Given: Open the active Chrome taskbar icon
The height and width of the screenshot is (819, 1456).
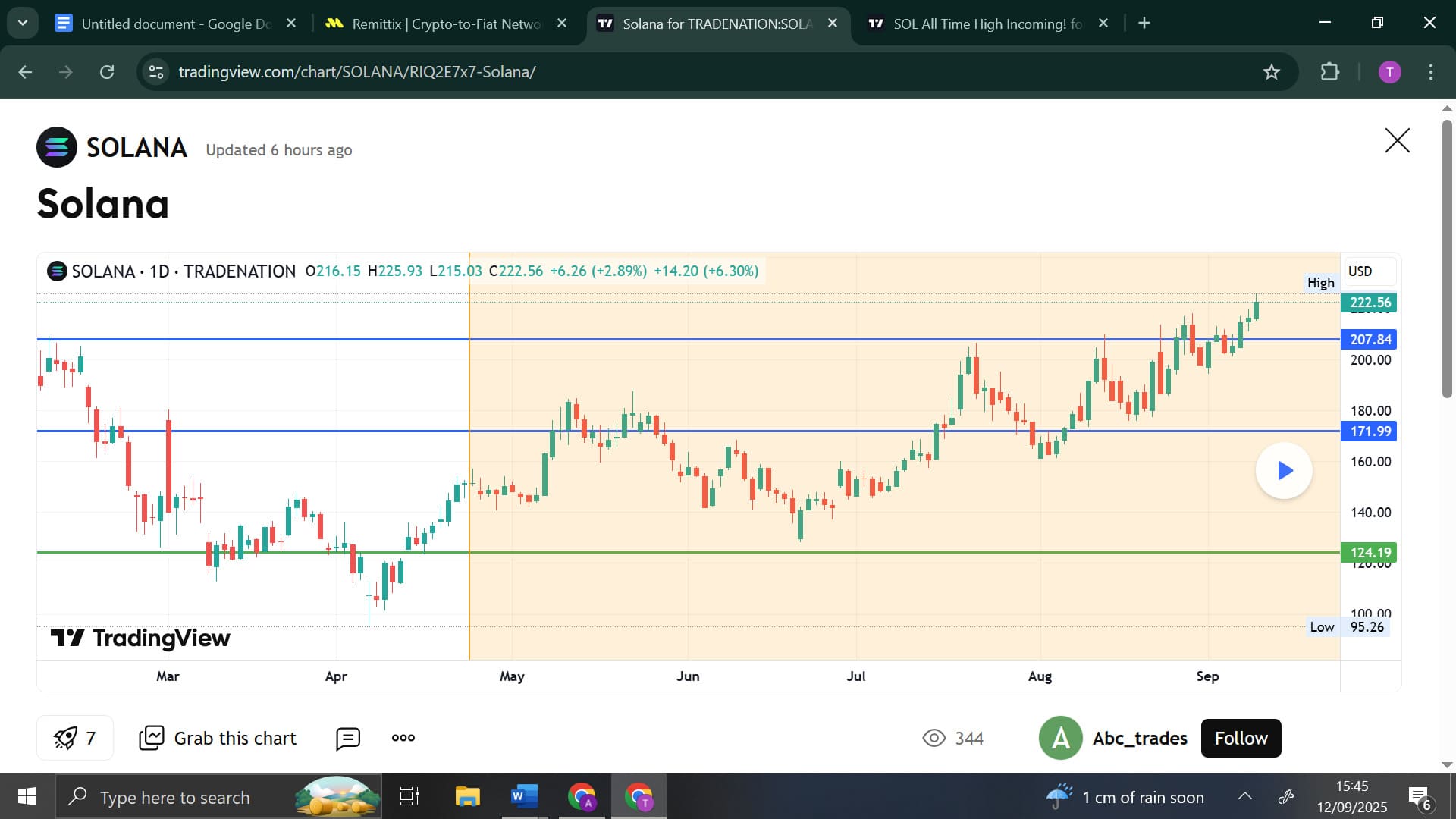Looking at the screenshot, I should coord(639,796).
